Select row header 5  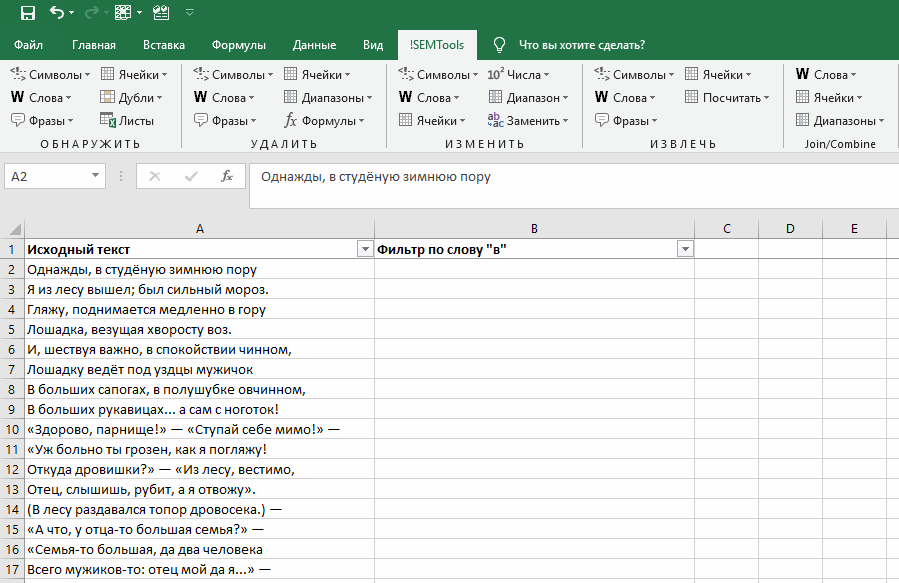click(x=12, y=330)
